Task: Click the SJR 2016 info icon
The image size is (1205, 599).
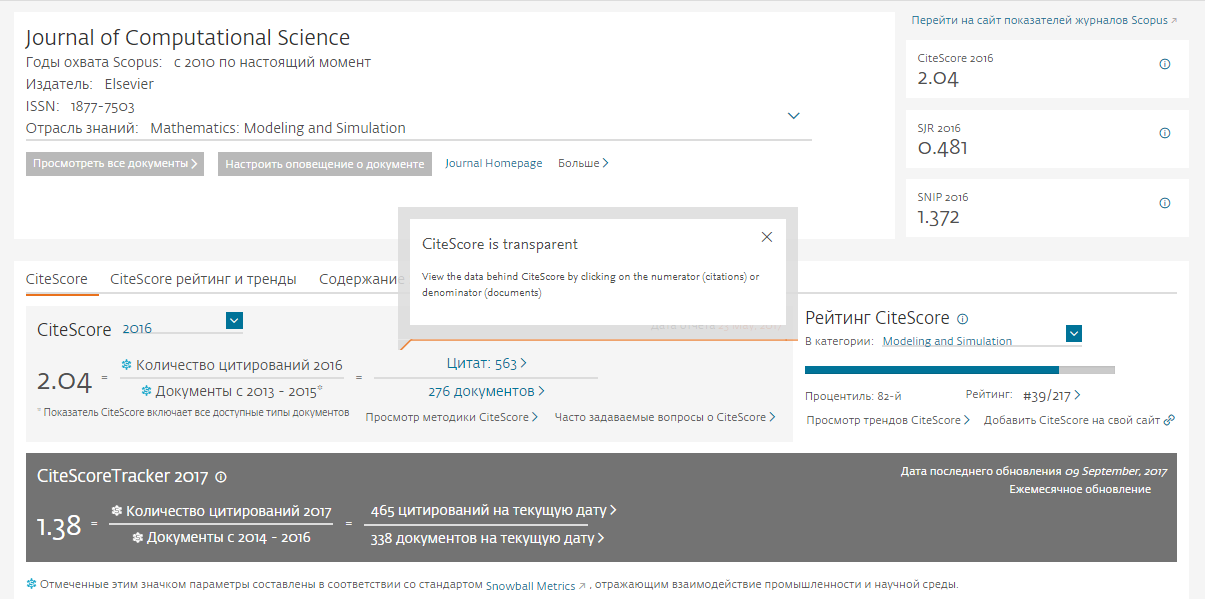Action: [x=1164, y=132]
